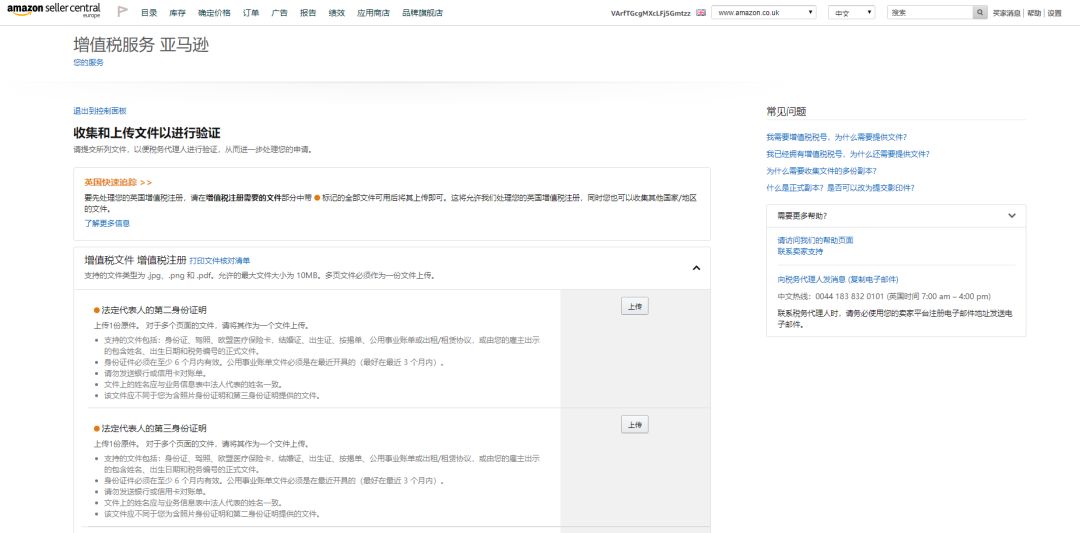Click the 了解更多信息 link
Viewport: 1080px width, 533px height.
tap(107, 223)
